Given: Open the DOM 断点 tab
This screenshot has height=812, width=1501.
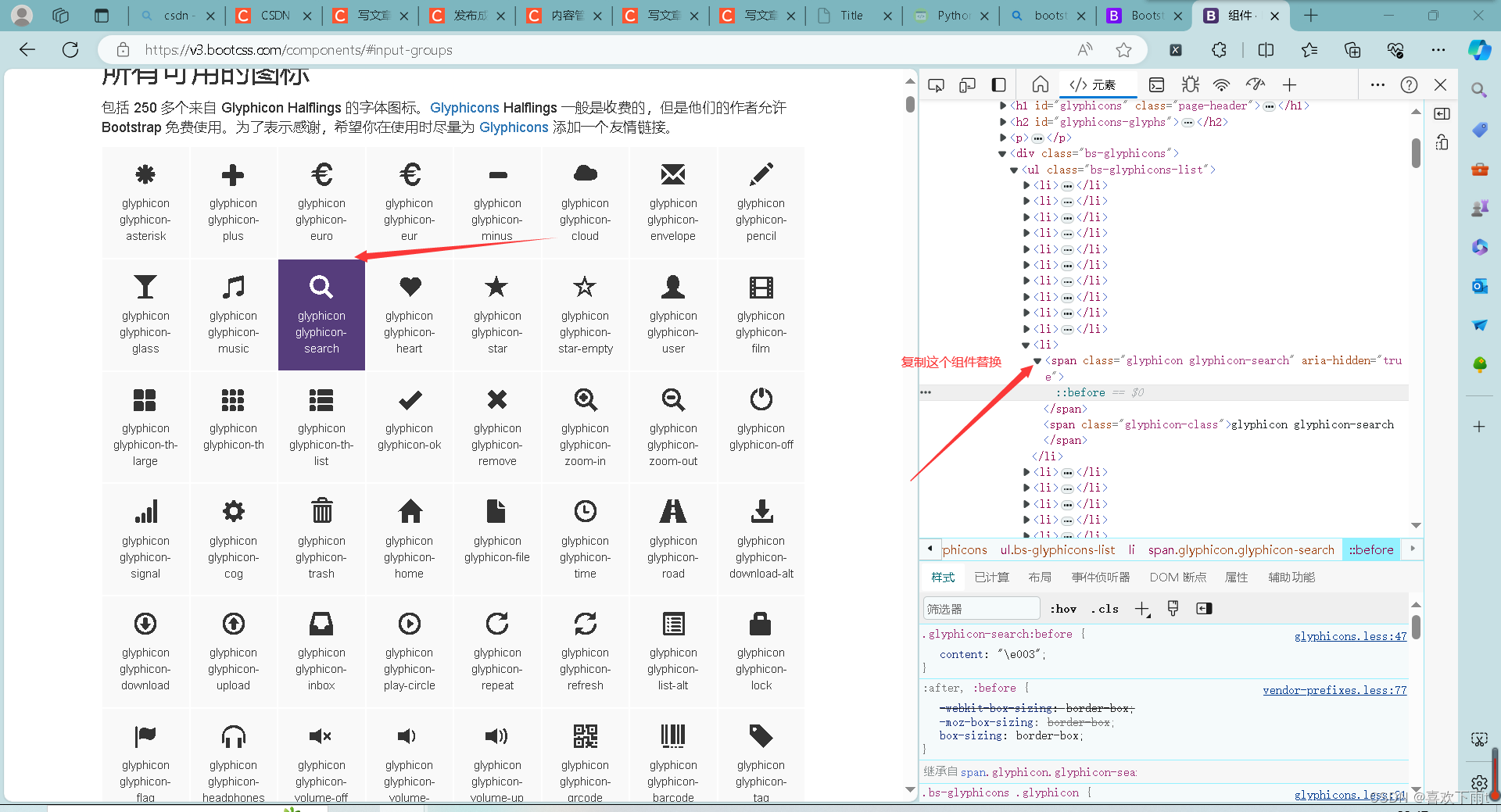Looking at the screenshot, I should pyautogui.click(x=1177, y=577).
